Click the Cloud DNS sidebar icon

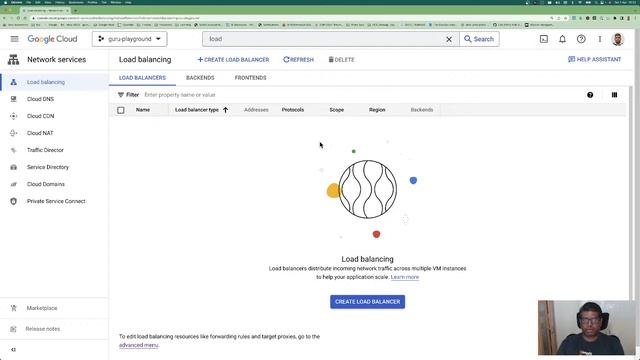coord(13,99)
